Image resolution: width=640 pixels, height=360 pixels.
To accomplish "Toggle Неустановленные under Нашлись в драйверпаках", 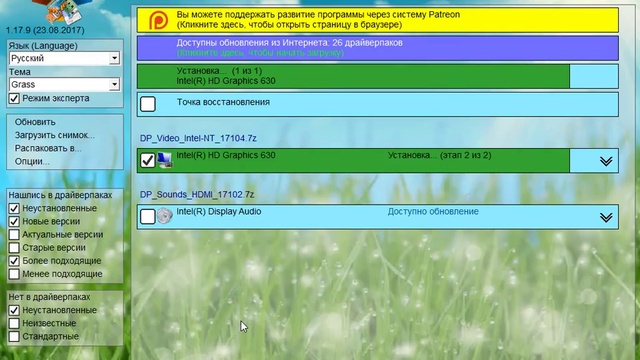I will tap(14, 209).
